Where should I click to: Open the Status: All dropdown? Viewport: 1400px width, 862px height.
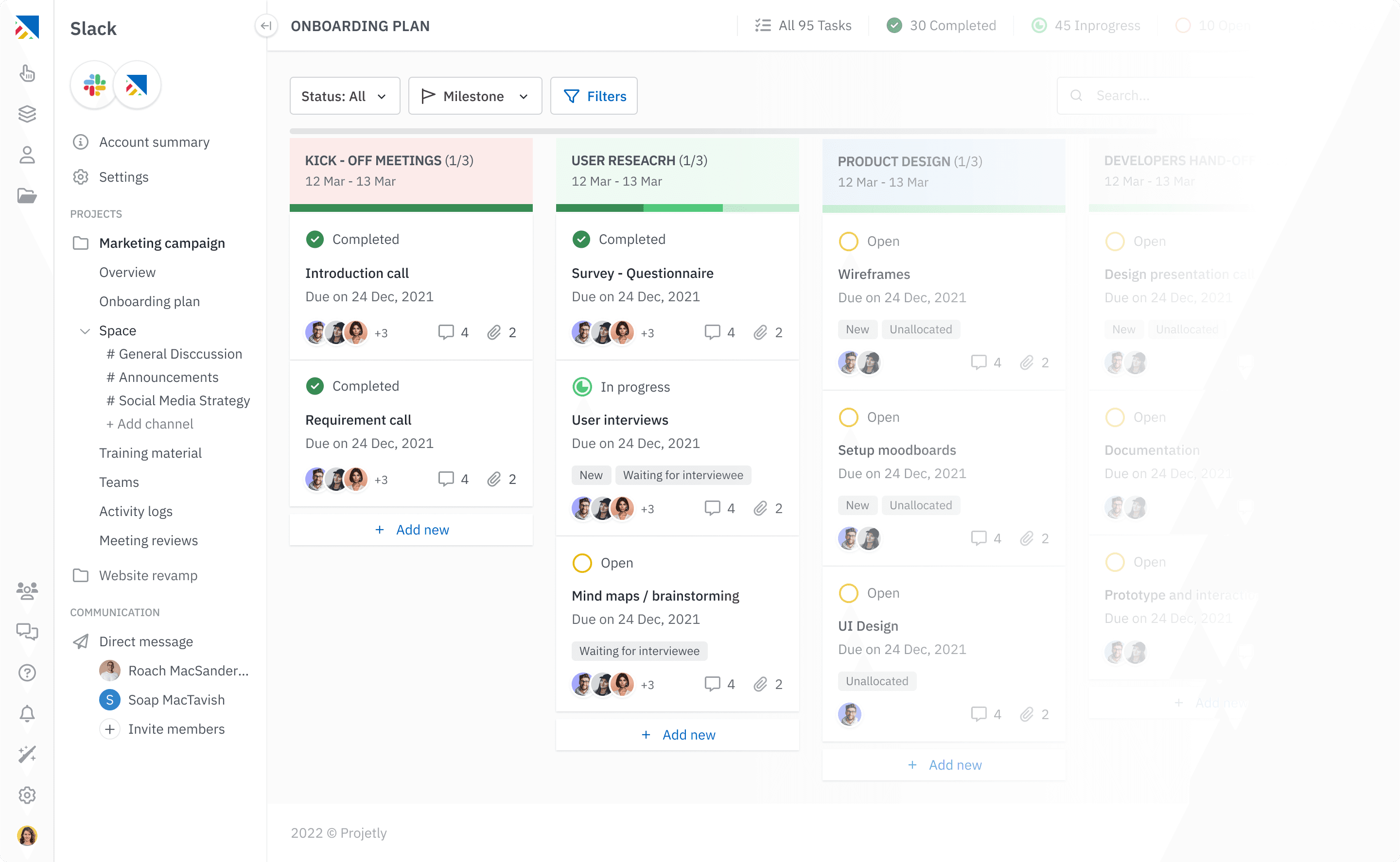click(x=345, y=96)
